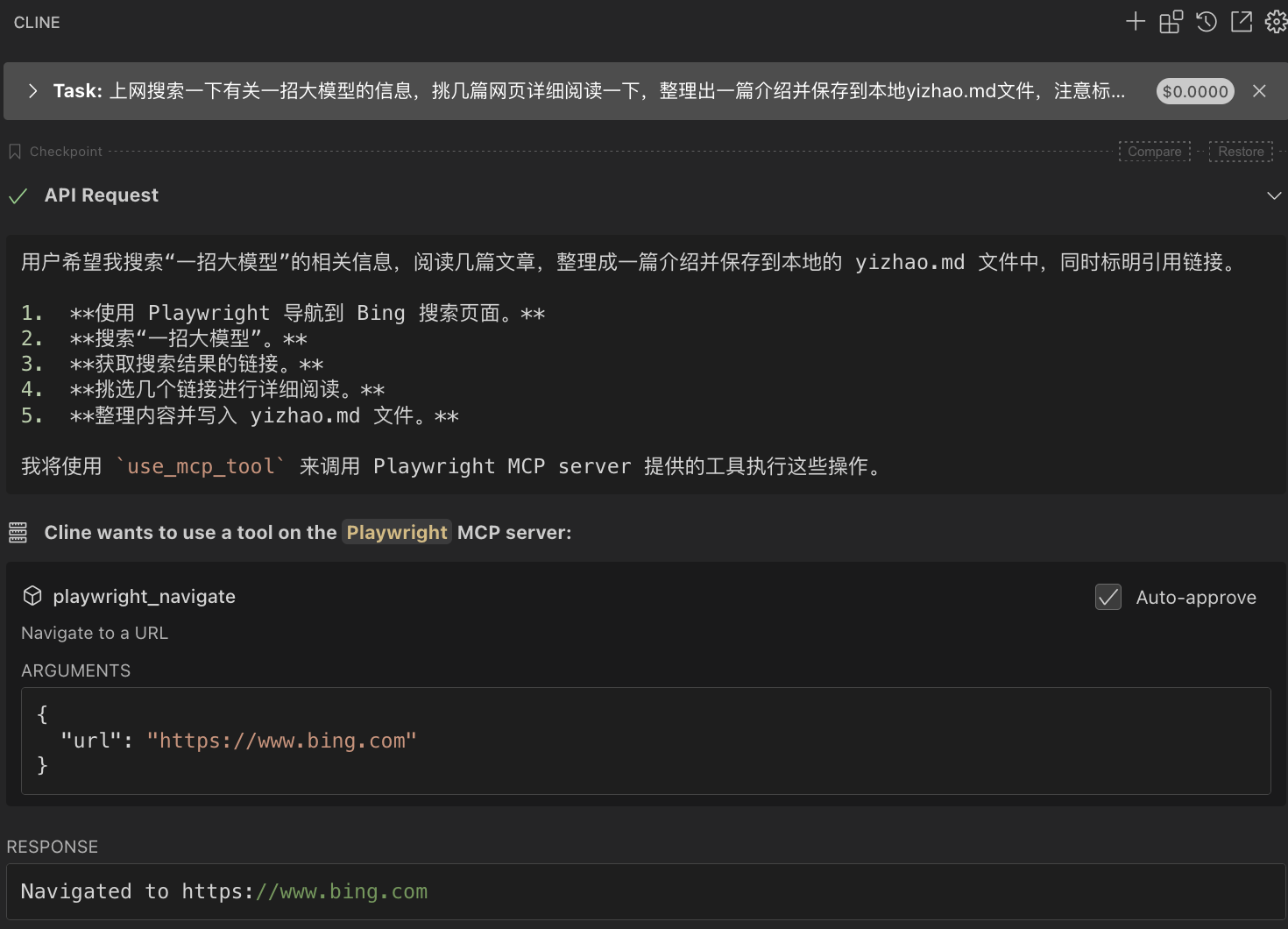Start a new task with plus icon
The image size is (1288, 929).
pyautogui.click(x=1136, y=22)
